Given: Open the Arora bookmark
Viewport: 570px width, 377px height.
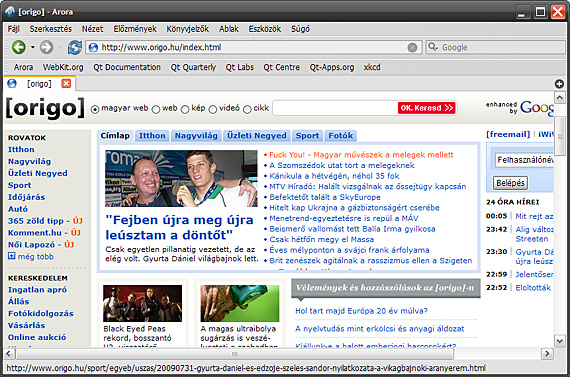Looking at the screenshot, I should pos(23,67).
